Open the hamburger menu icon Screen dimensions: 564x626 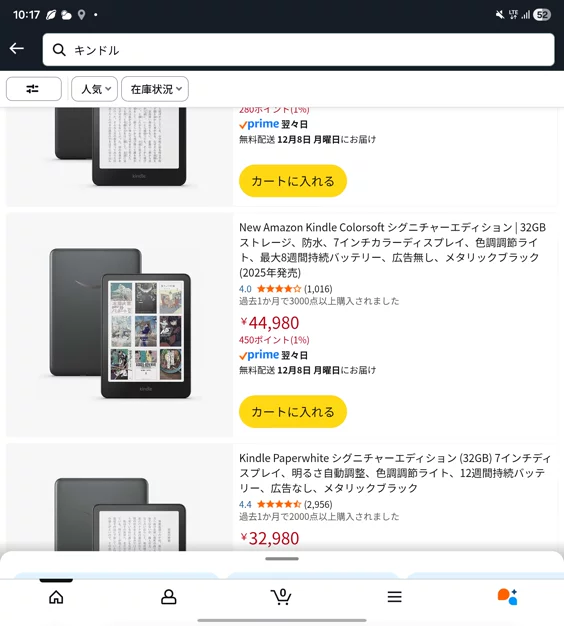[394, 597]
